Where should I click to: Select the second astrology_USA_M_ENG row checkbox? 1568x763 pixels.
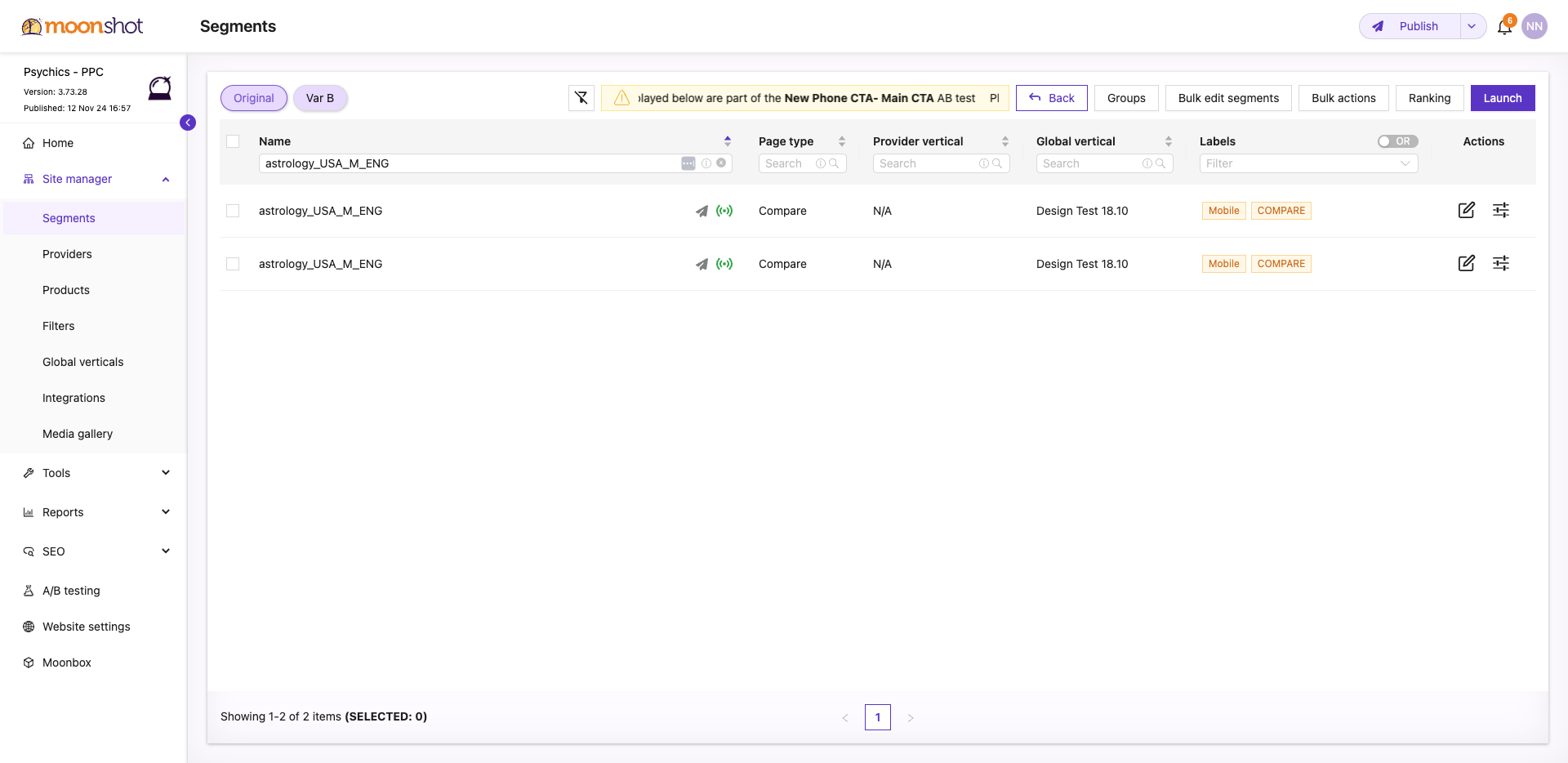click(x=233, y=264)
